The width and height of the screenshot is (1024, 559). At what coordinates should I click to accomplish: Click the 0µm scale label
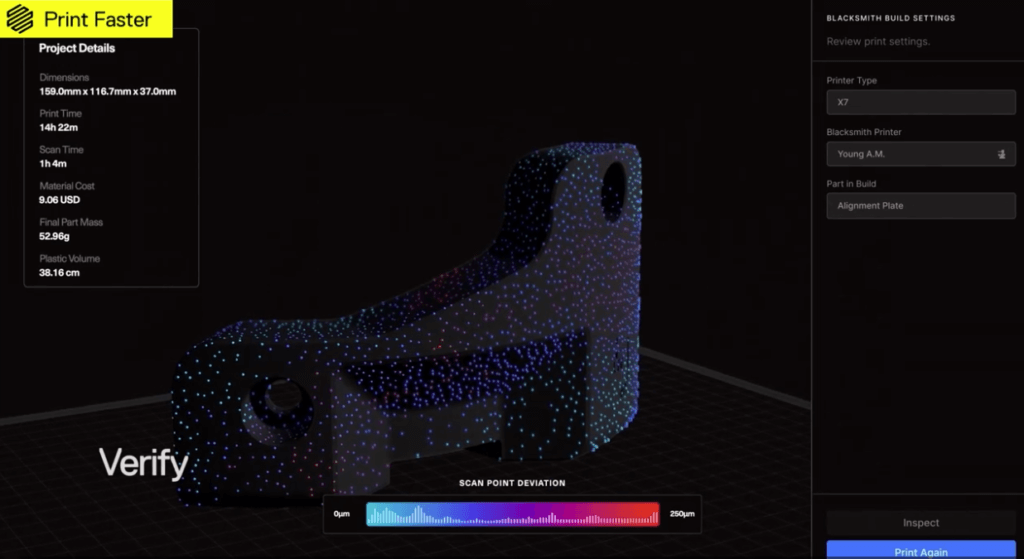point(342,514)
